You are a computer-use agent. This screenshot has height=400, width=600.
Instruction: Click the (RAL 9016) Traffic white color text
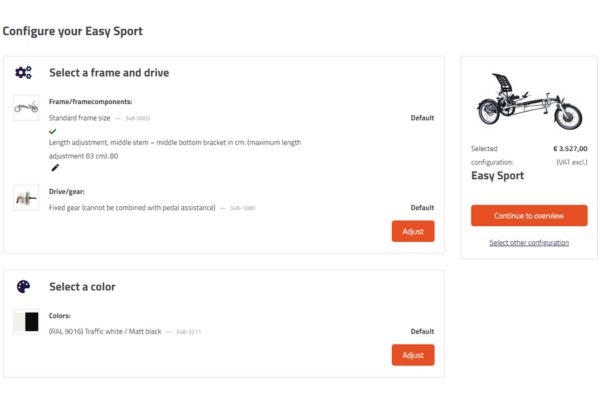click(105, 331)
